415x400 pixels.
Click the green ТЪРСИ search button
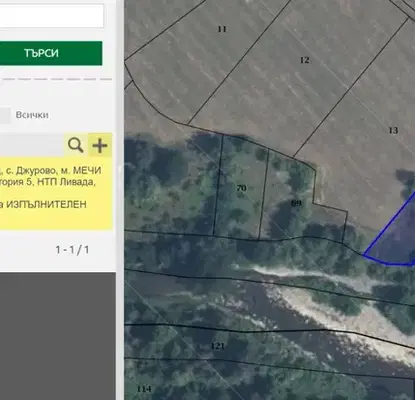click(51, 53)
